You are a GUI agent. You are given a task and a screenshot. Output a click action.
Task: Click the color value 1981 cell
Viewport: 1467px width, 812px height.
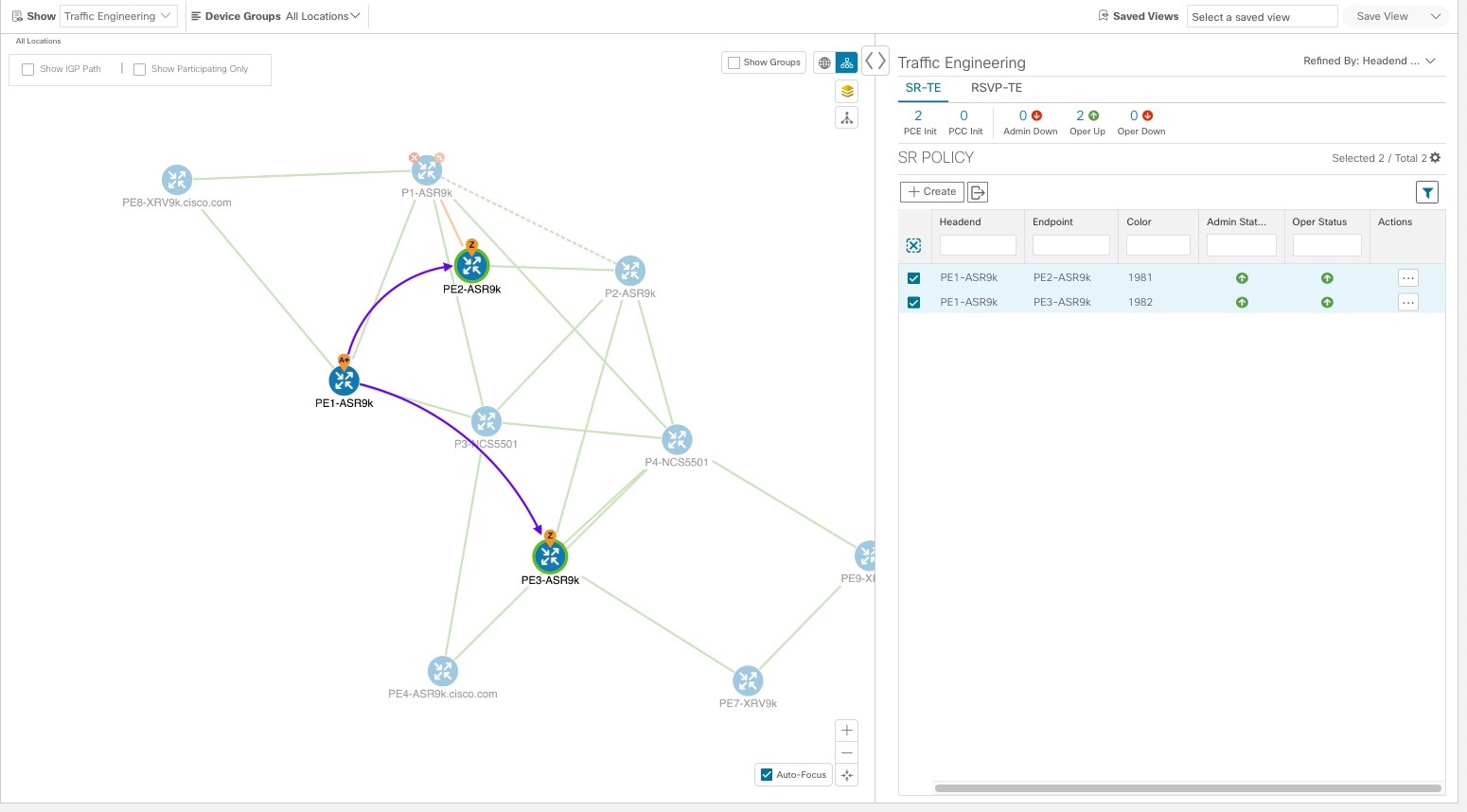click(1140, 278)
